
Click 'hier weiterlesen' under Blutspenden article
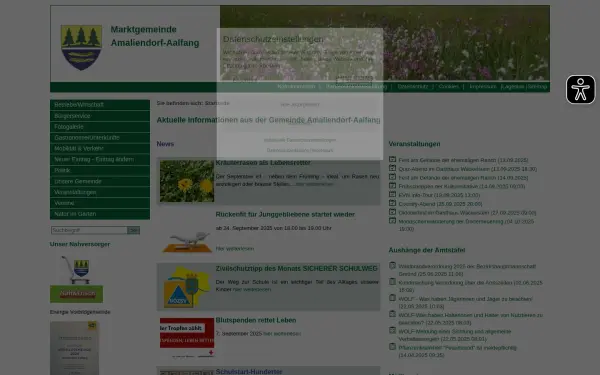282,334
